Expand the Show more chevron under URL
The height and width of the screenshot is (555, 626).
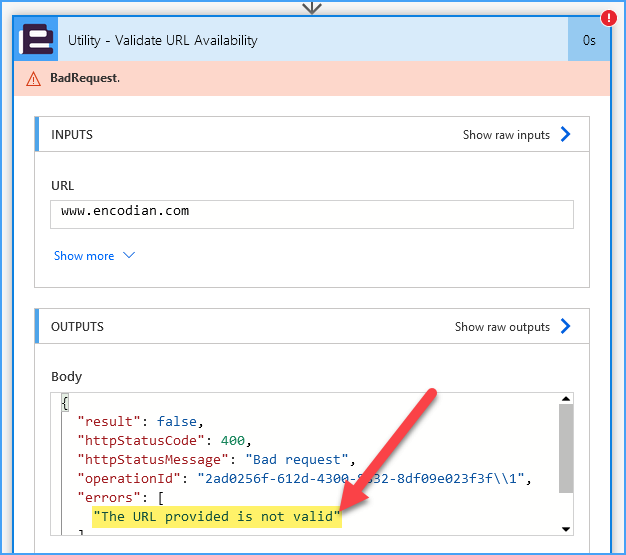[x=128, y=256]
